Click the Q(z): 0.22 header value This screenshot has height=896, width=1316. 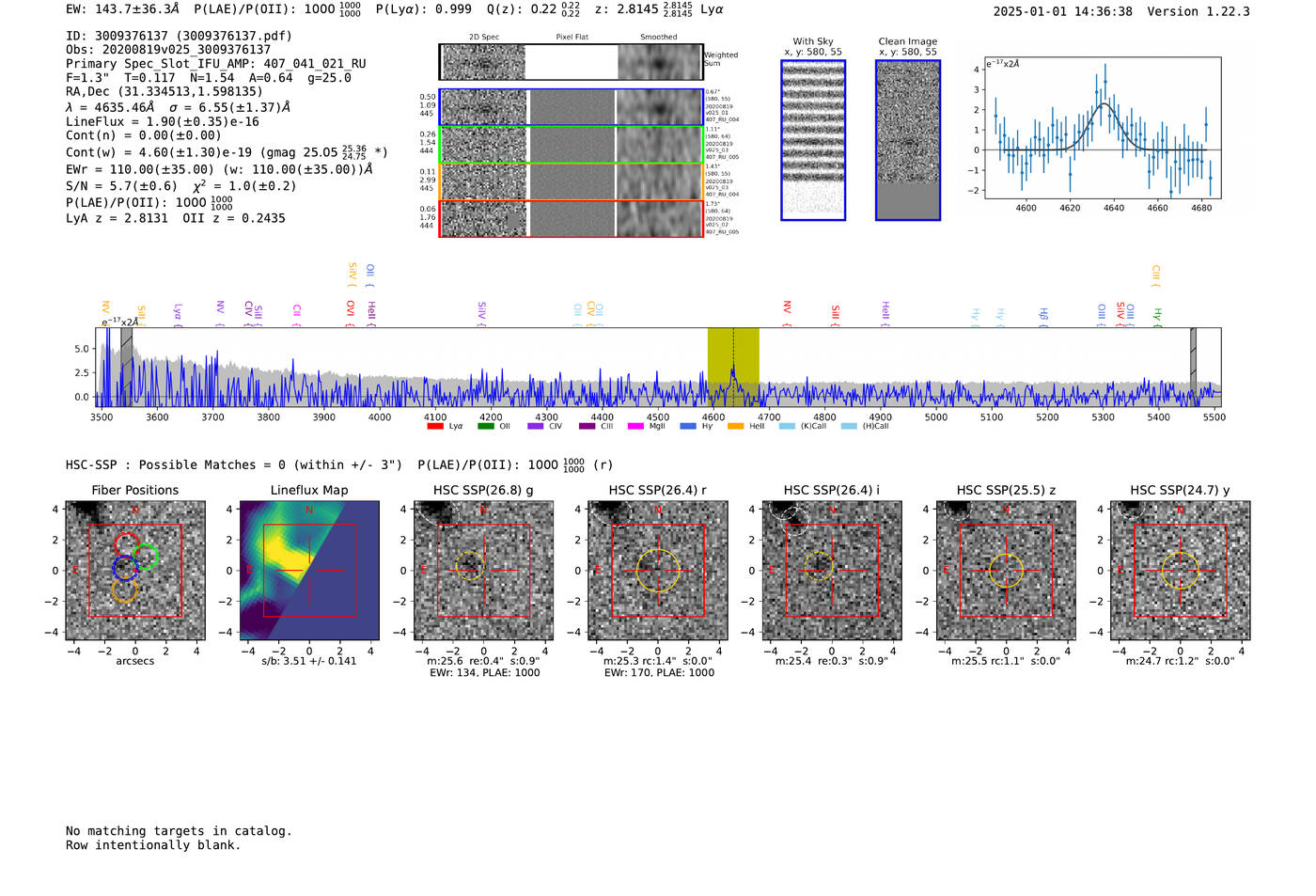pyautogui.click(x=534, y=9)
